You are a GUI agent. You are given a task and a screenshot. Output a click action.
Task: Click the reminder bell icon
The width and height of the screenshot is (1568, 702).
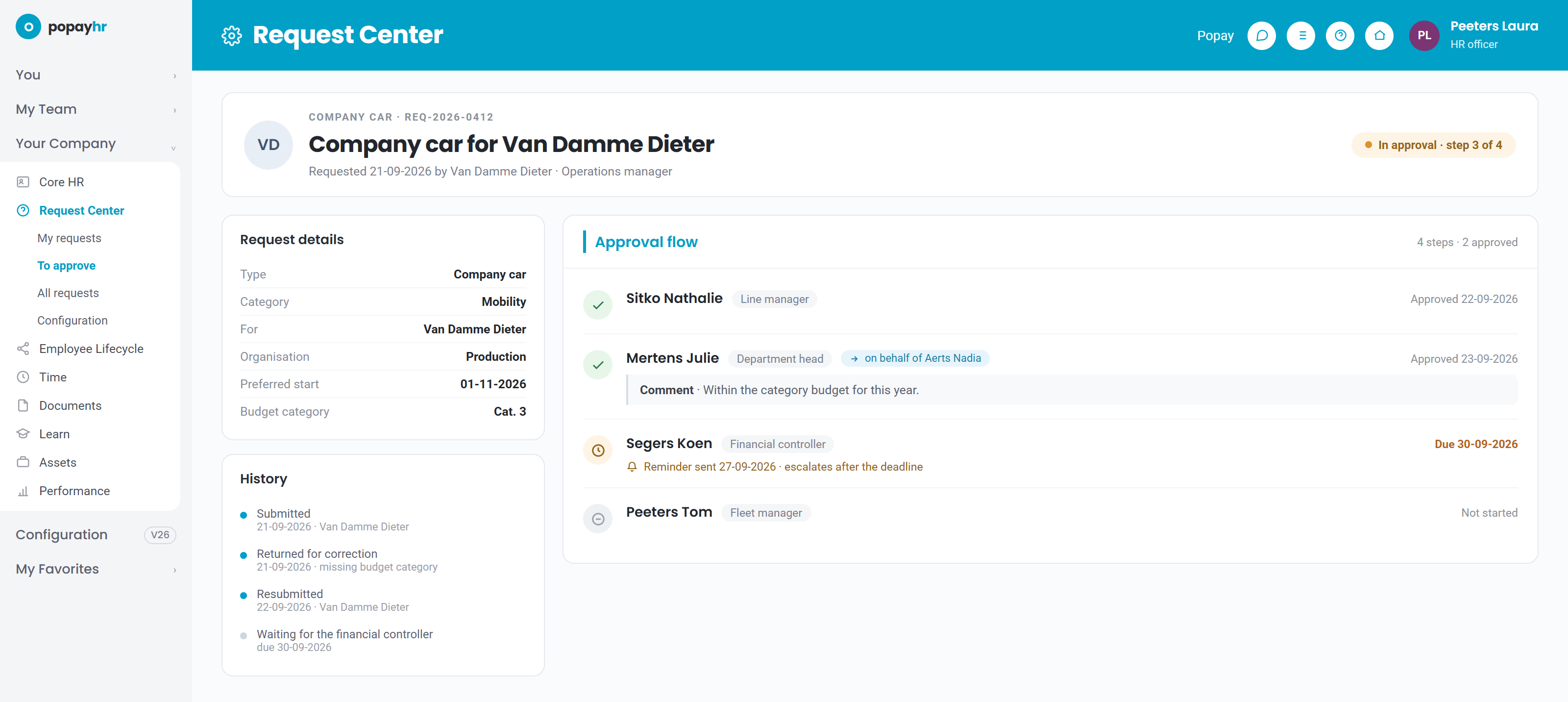coord(632,467)
